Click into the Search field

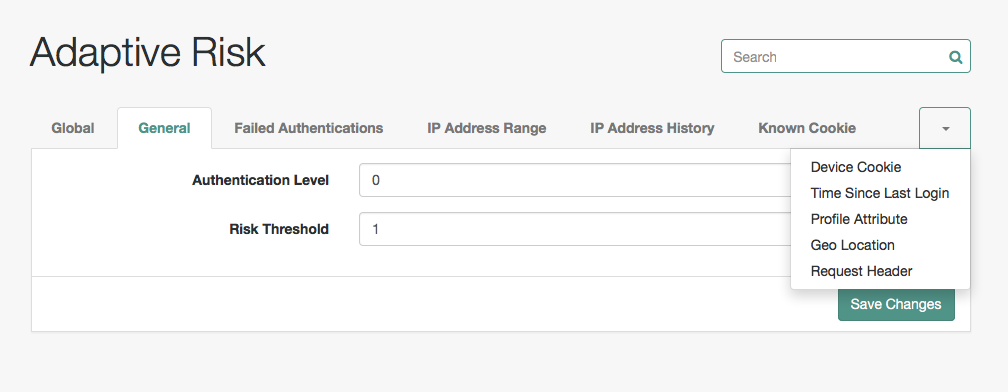point(845,57)
